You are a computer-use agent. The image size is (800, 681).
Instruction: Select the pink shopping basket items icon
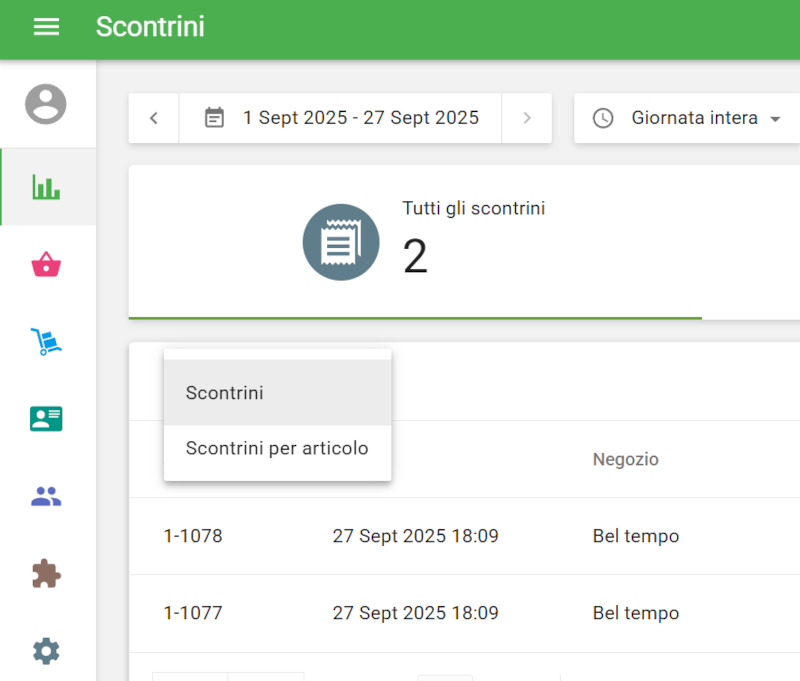tap(47, 263)
